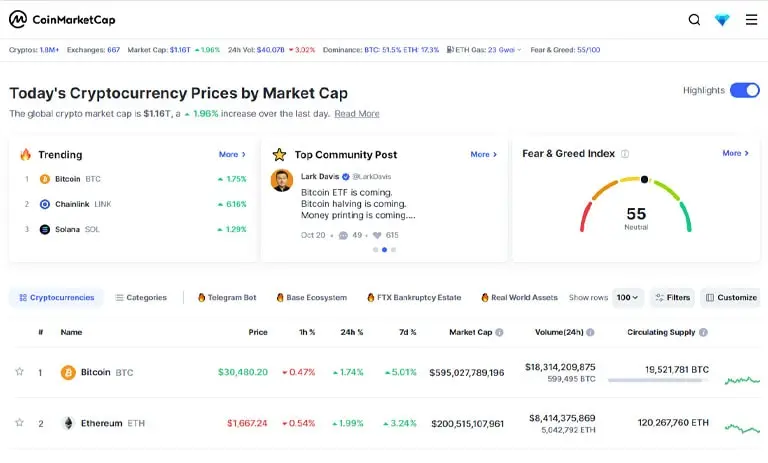This screenshot has width=768, height=463.
Task: Click the Bitcoin icon in Trending list
Action: pyautogui.click(x=45, y=179)
